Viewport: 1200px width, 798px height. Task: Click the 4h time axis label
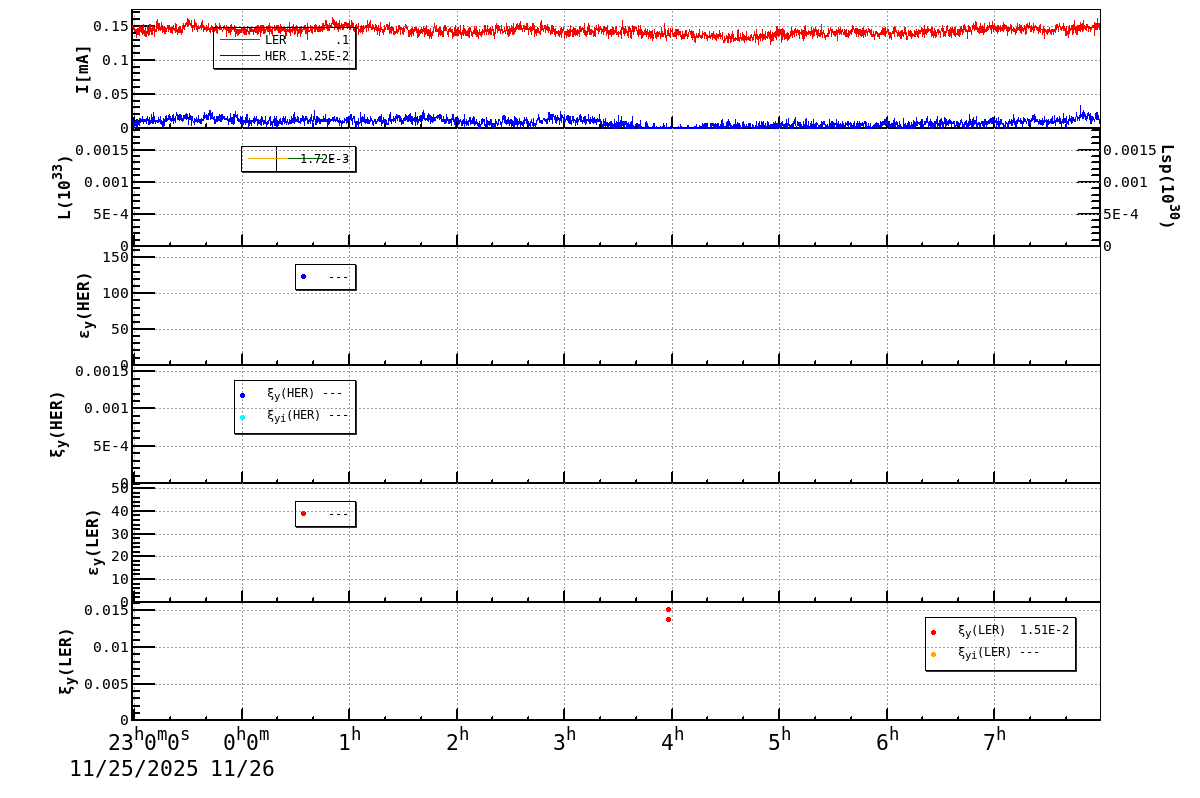[x=673, y=741]
